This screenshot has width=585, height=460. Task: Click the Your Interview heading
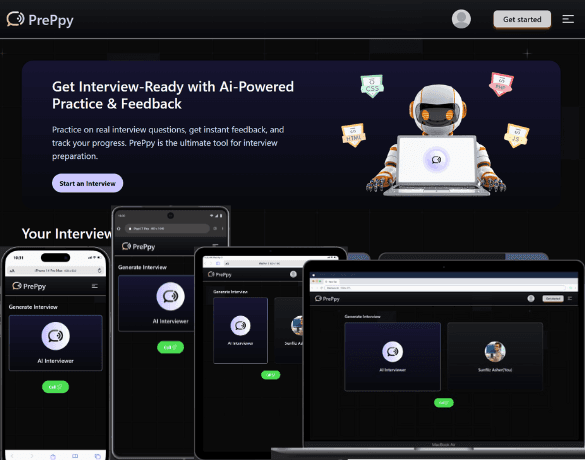[x=67, y=234]
